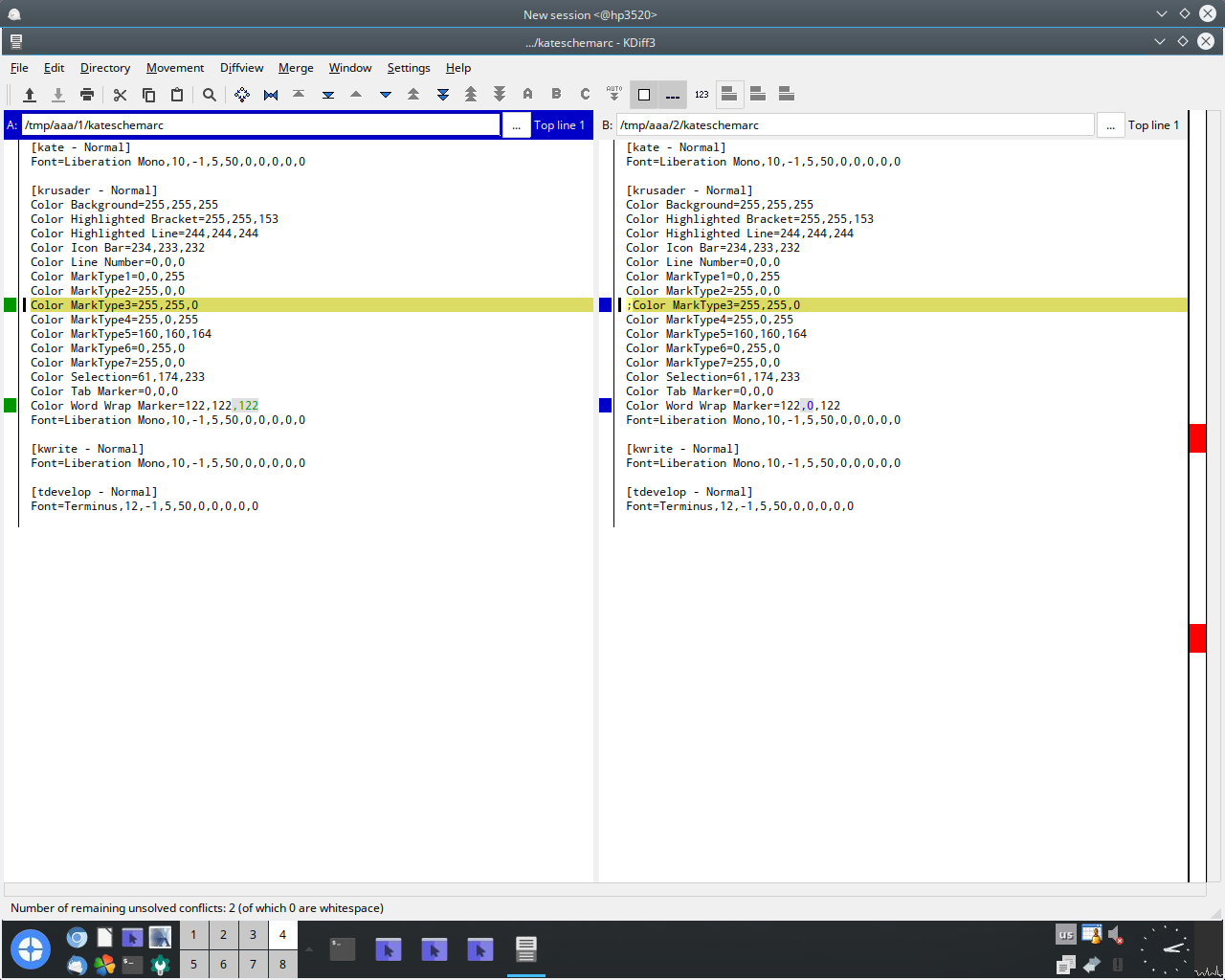Screen dimensions: 1225x980
Task: Click the Open file toolbar icon
Action: pyautogui.click(x=30, y=95)
